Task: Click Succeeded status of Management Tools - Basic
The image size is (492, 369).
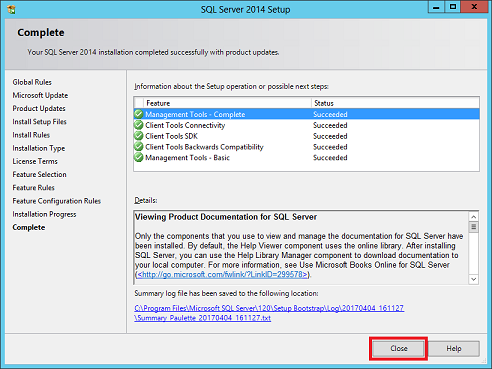Action: coord(330,157)
